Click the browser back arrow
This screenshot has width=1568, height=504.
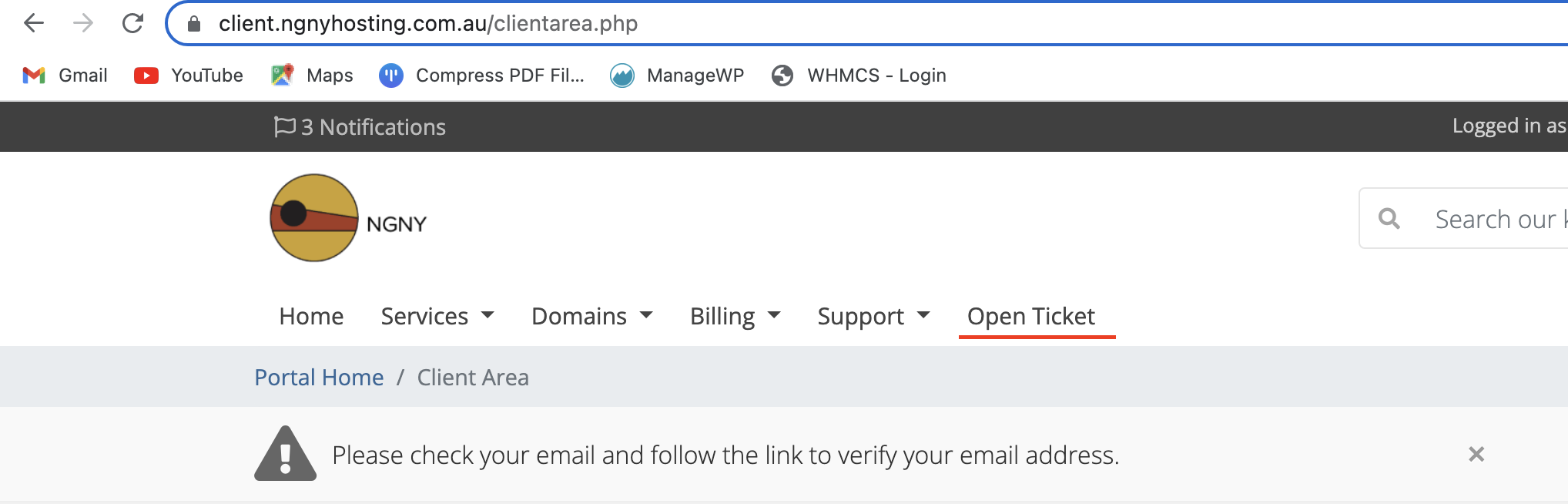pos(34,24)
